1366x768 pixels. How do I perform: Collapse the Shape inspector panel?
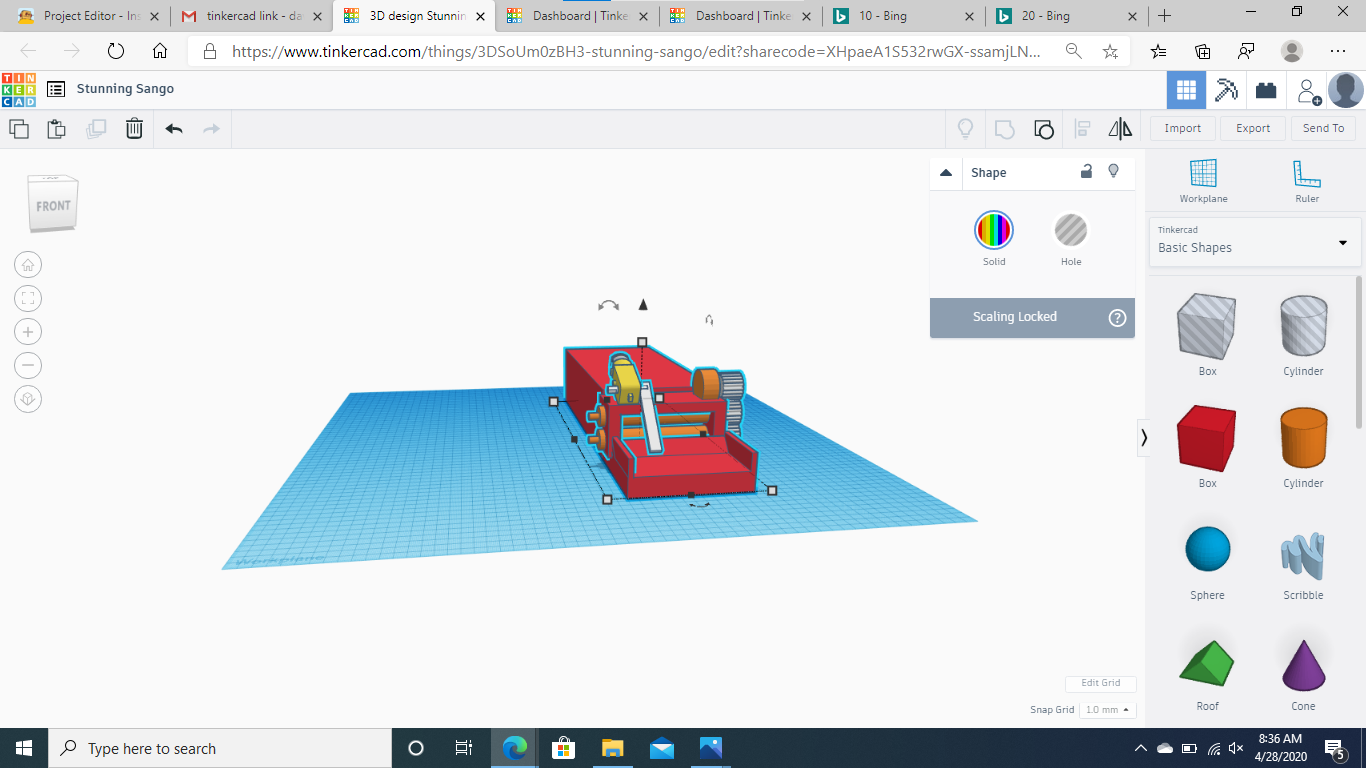[x=946, y=173]
